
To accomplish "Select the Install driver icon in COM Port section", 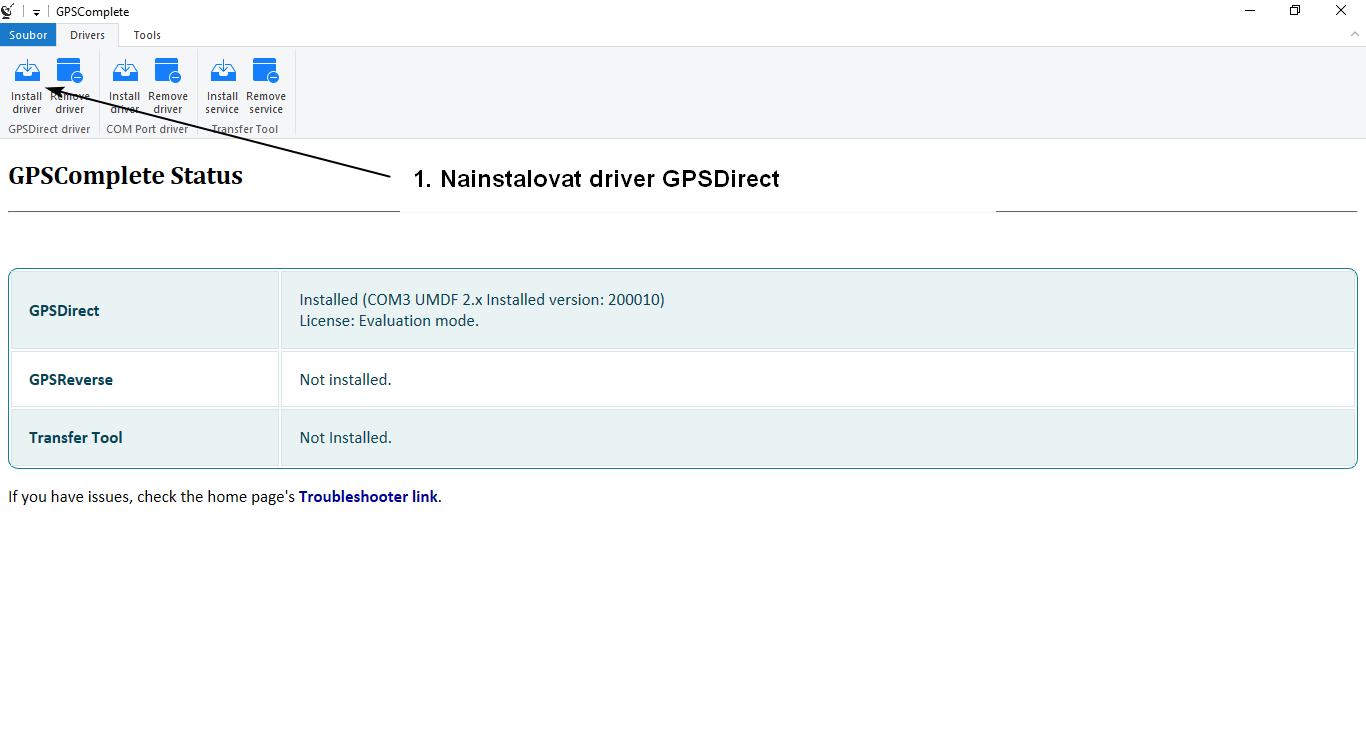I will [124, 85].
